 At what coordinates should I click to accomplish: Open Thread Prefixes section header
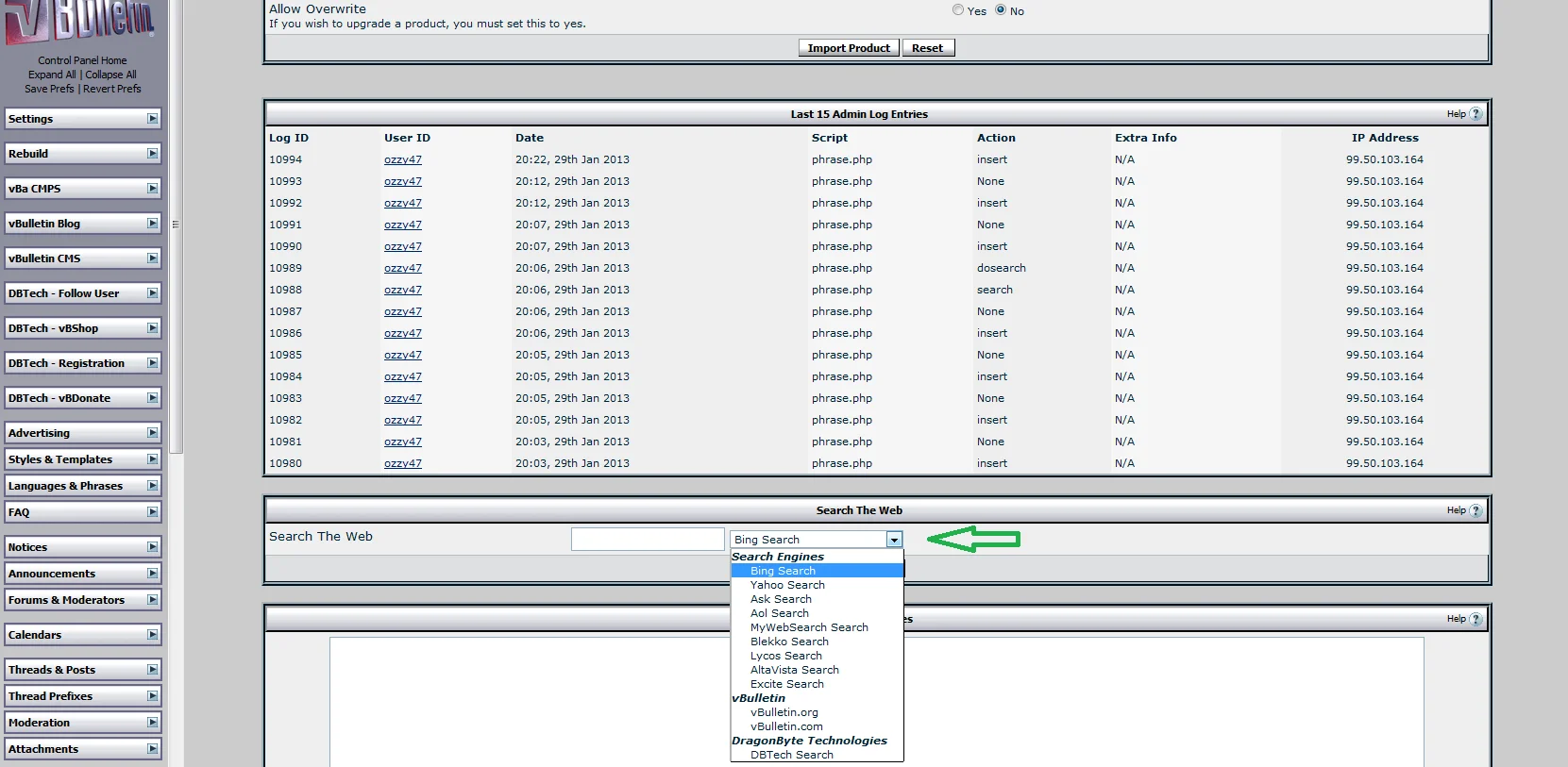tap(83, 696)
